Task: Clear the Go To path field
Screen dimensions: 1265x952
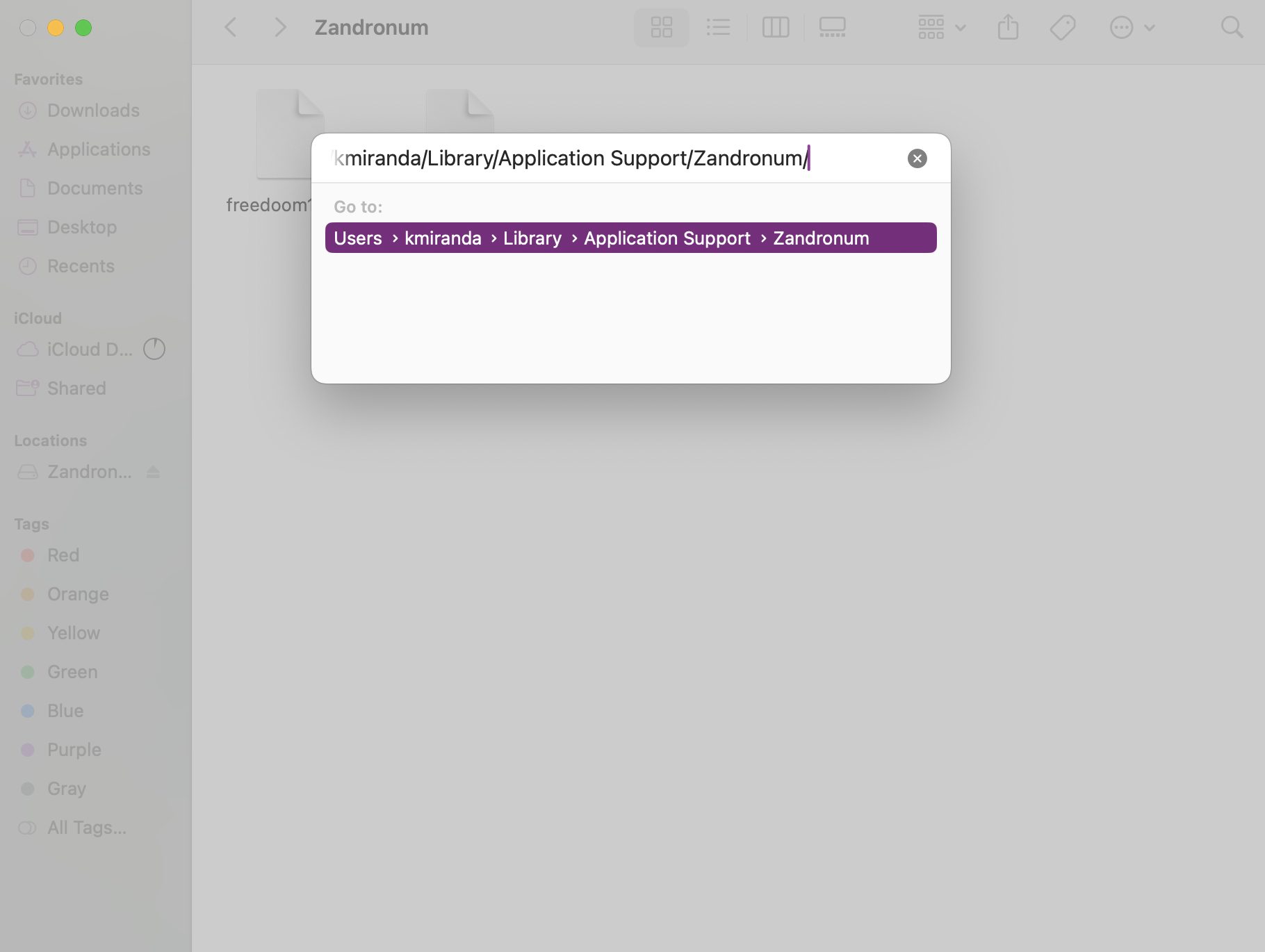Action: pyautogui.click(x=917, y=158)
